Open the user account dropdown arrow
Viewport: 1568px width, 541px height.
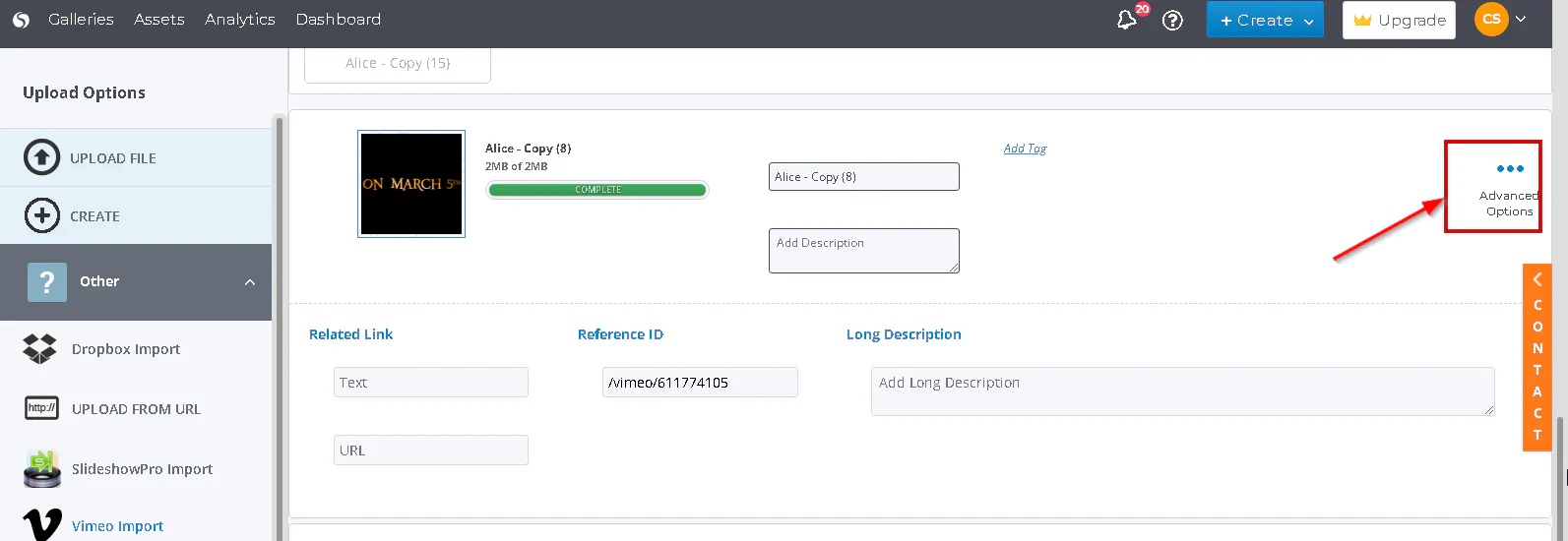point(1521,19)
